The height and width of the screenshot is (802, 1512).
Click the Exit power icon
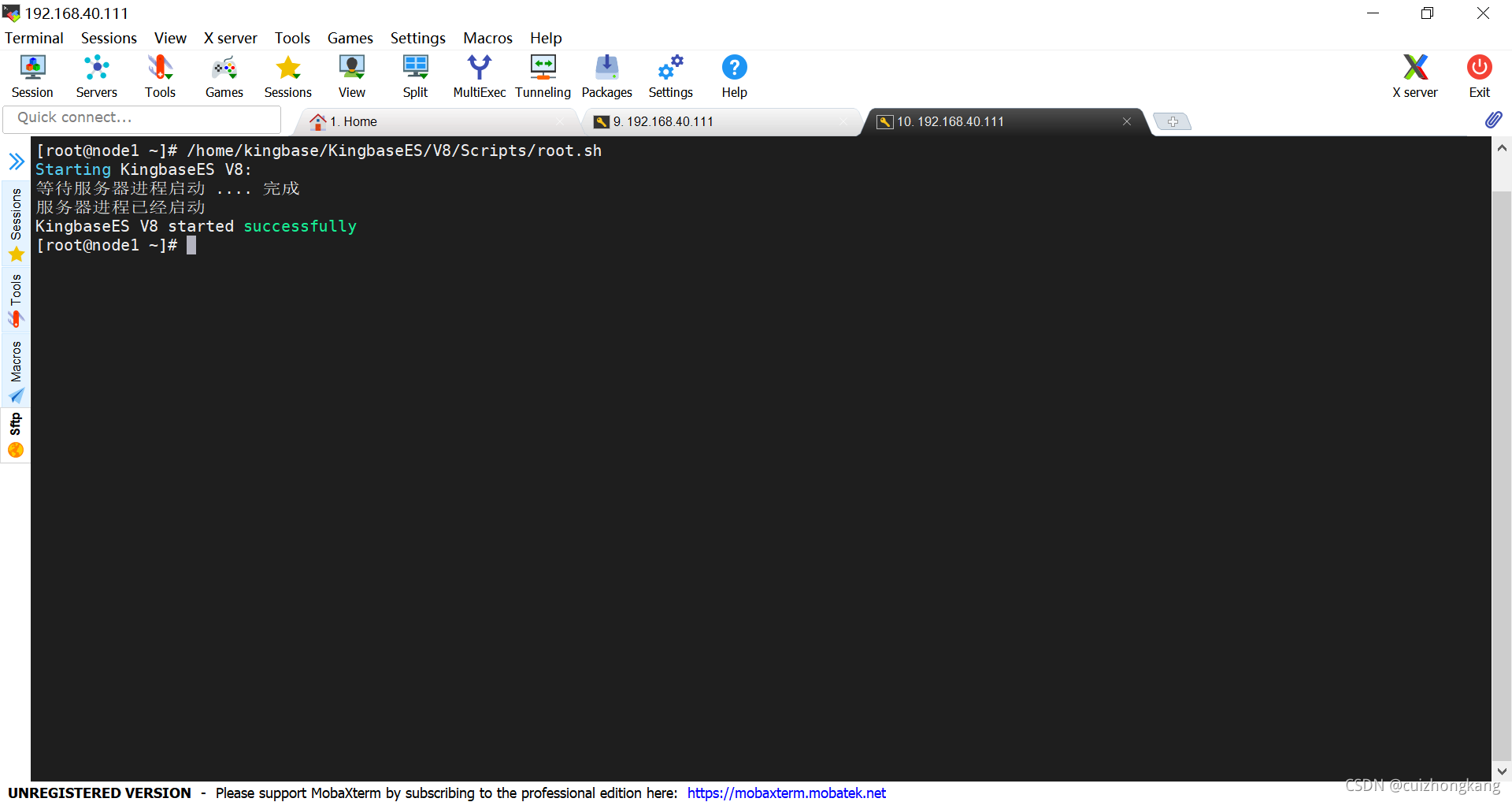1479,76
